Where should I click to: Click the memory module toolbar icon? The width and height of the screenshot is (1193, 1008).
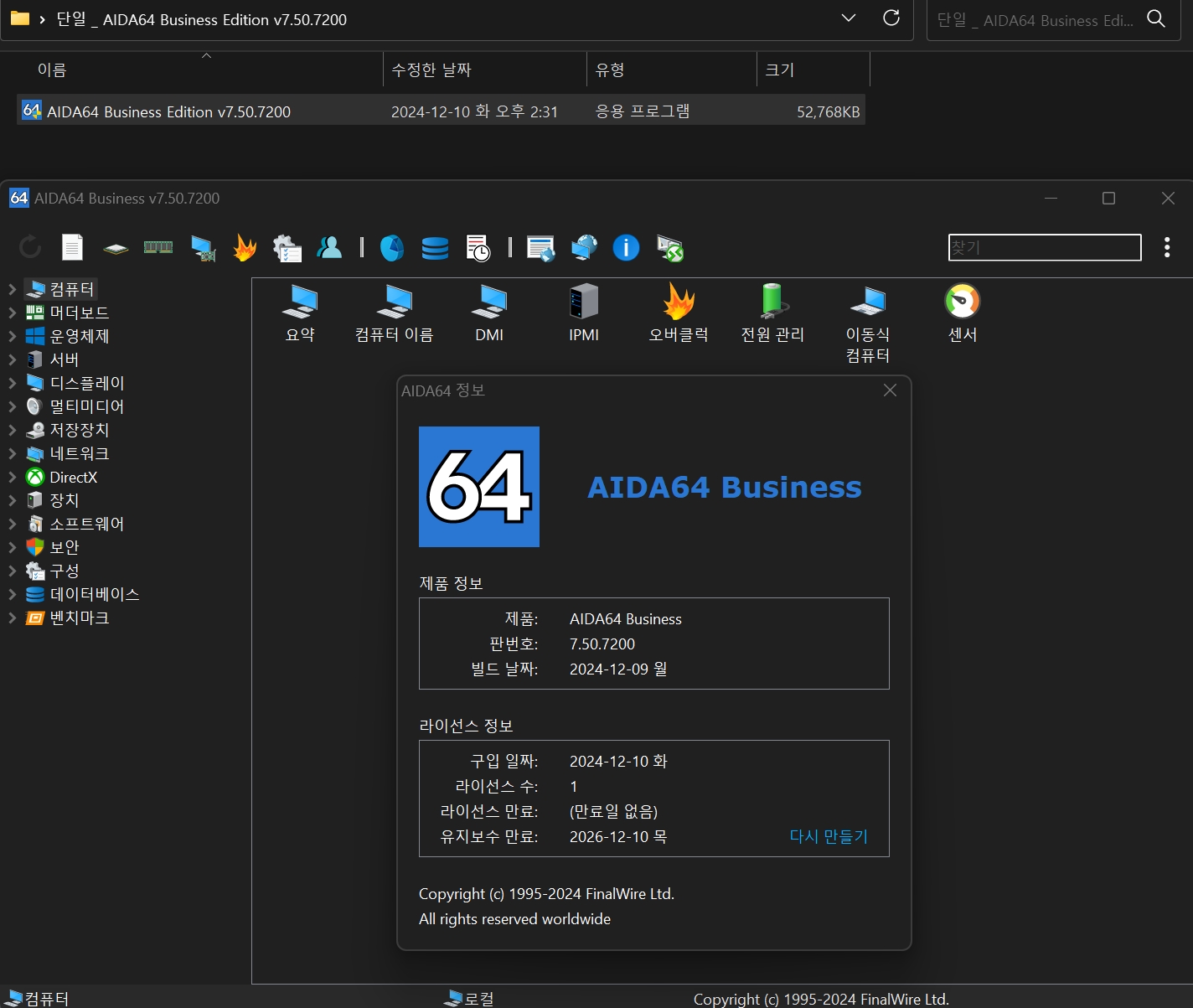[x=158, y=247]
